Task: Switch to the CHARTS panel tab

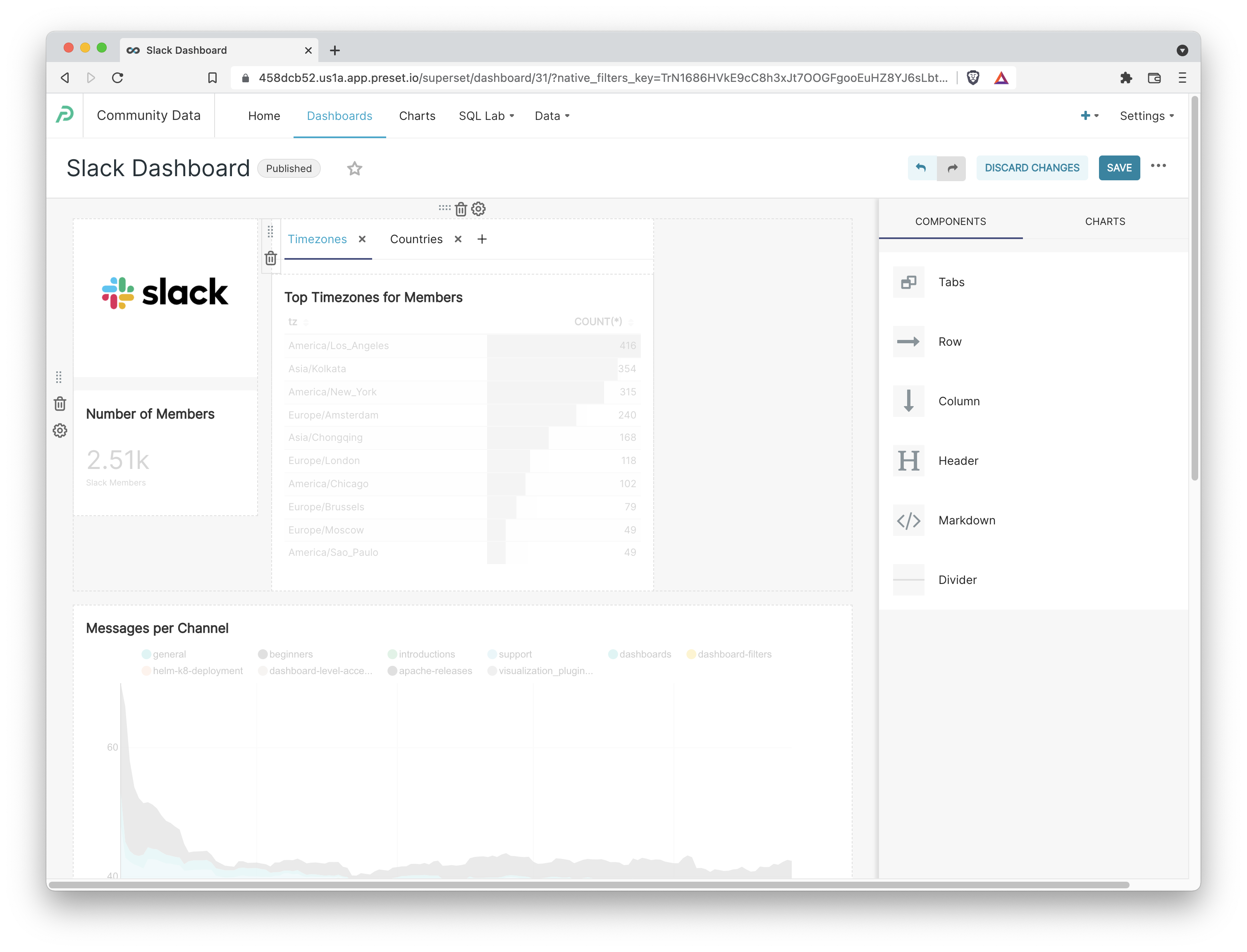Action: (1105, 222)
